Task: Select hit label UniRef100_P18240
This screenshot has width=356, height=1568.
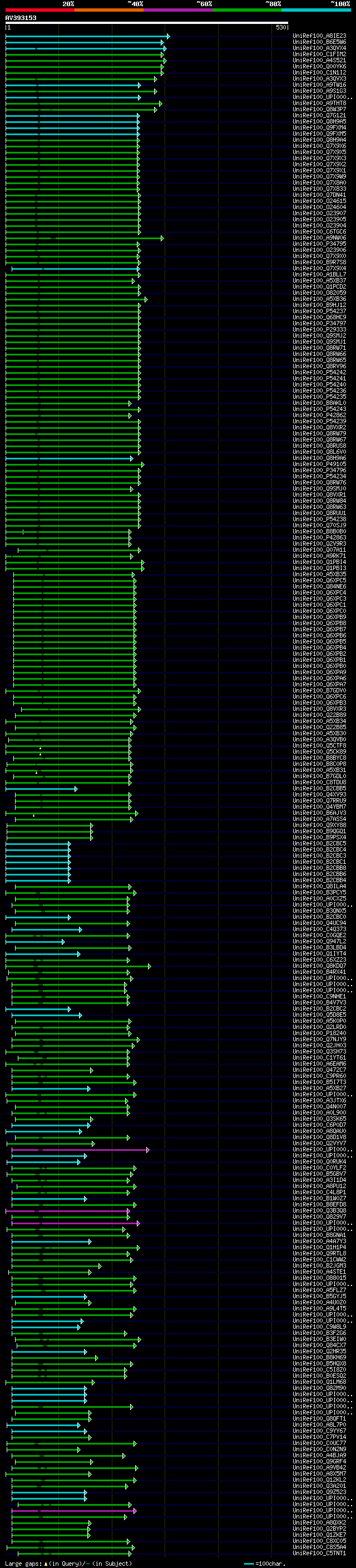Action: (319, 1033)
